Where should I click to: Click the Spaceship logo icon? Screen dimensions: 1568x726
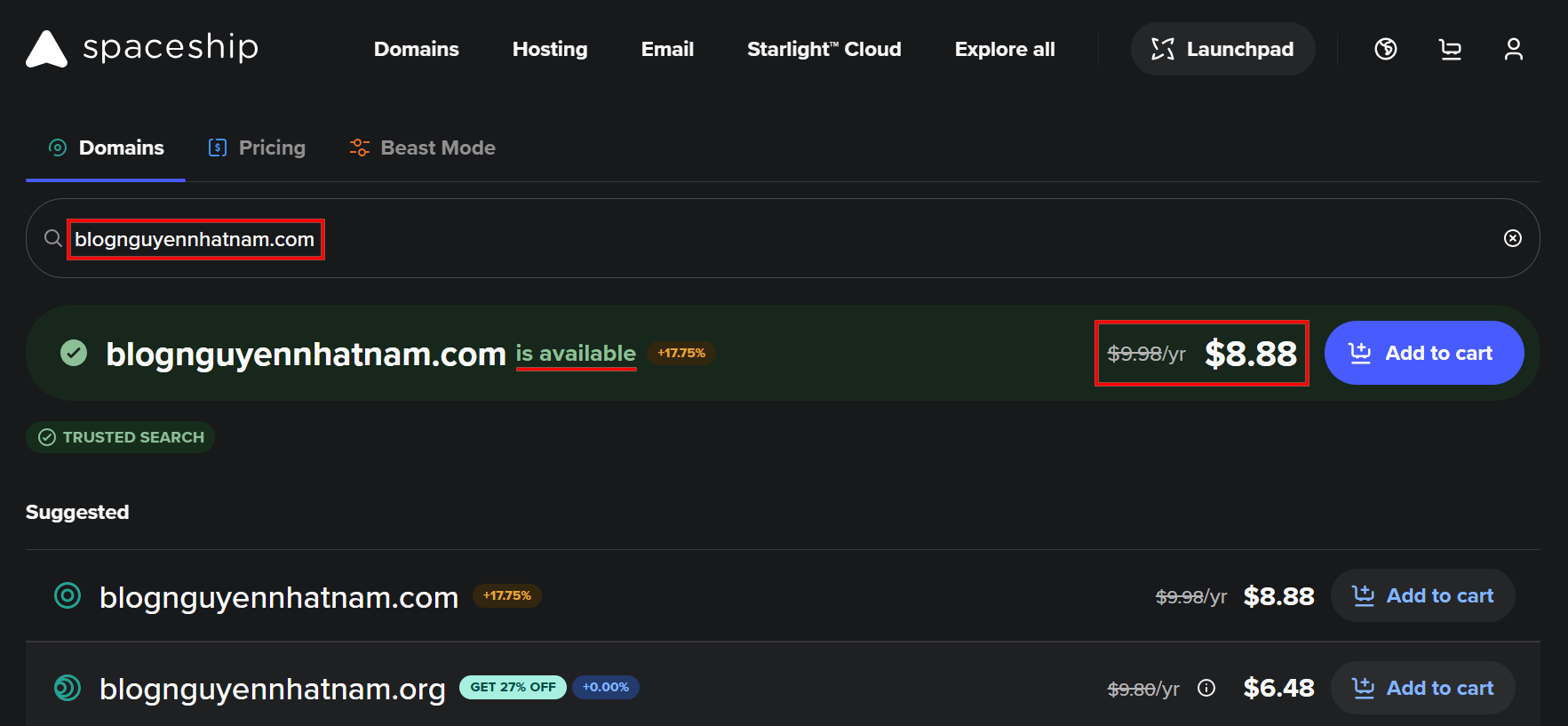(46, 49)
